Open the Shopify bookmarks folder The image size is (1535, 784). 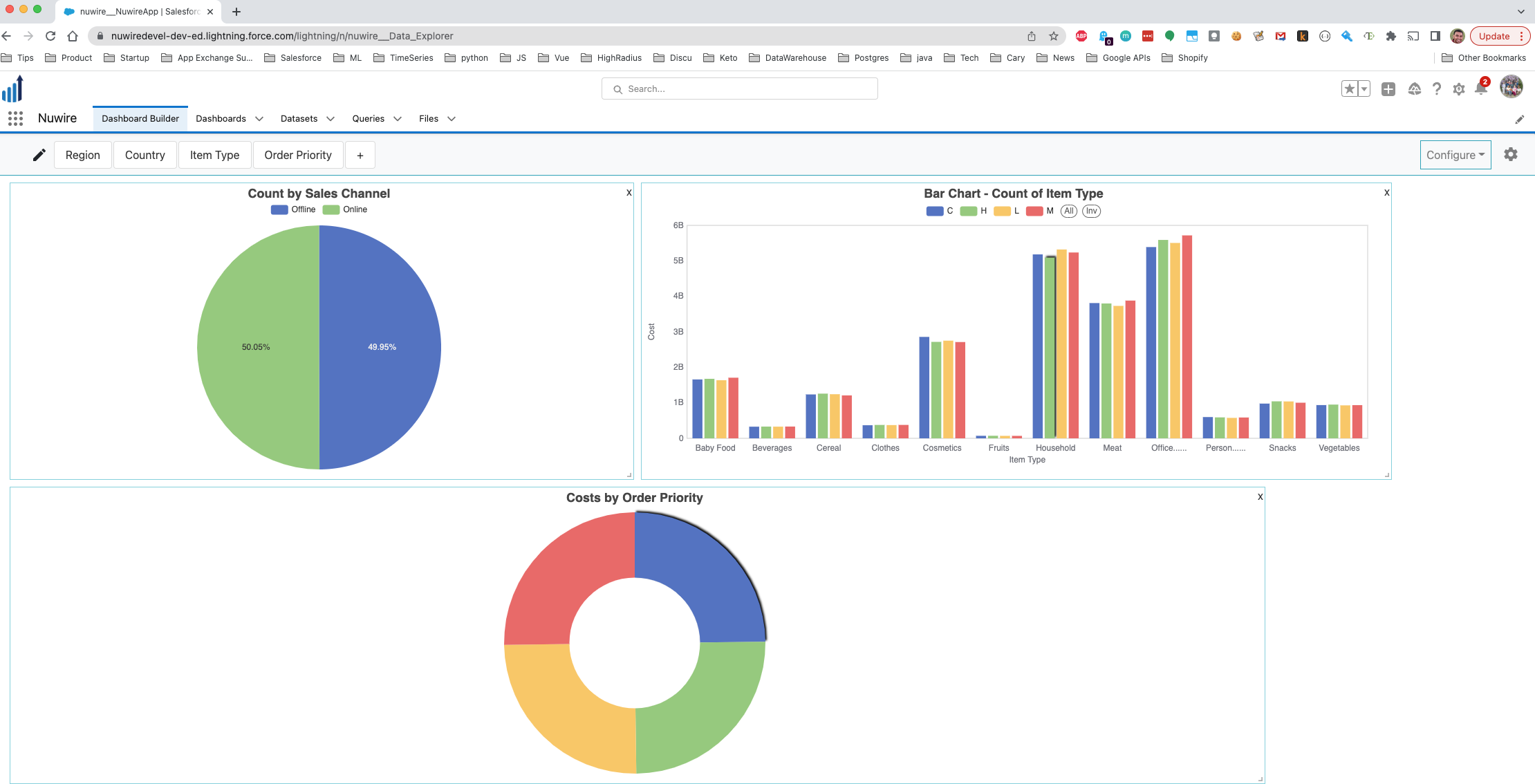(x=1184, y=58)
